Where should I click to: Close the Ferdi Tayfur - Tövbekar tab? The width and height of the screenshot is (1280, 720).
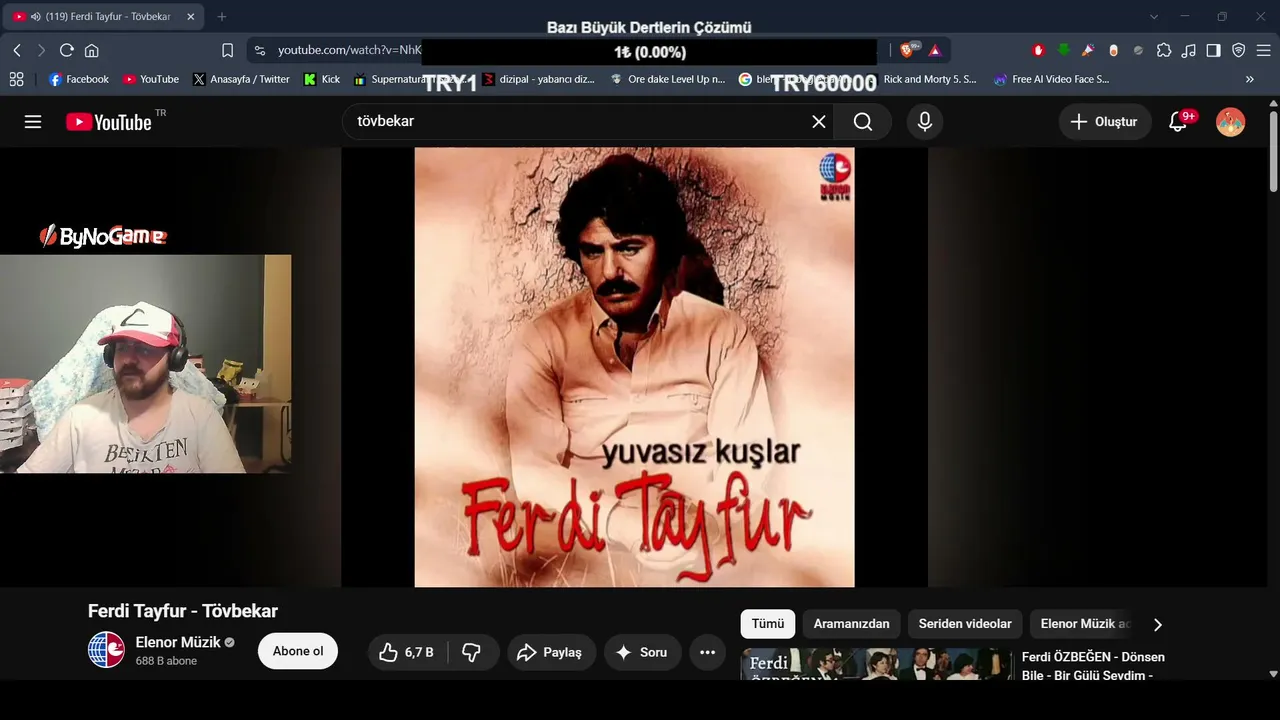click(x=191, y=17)
